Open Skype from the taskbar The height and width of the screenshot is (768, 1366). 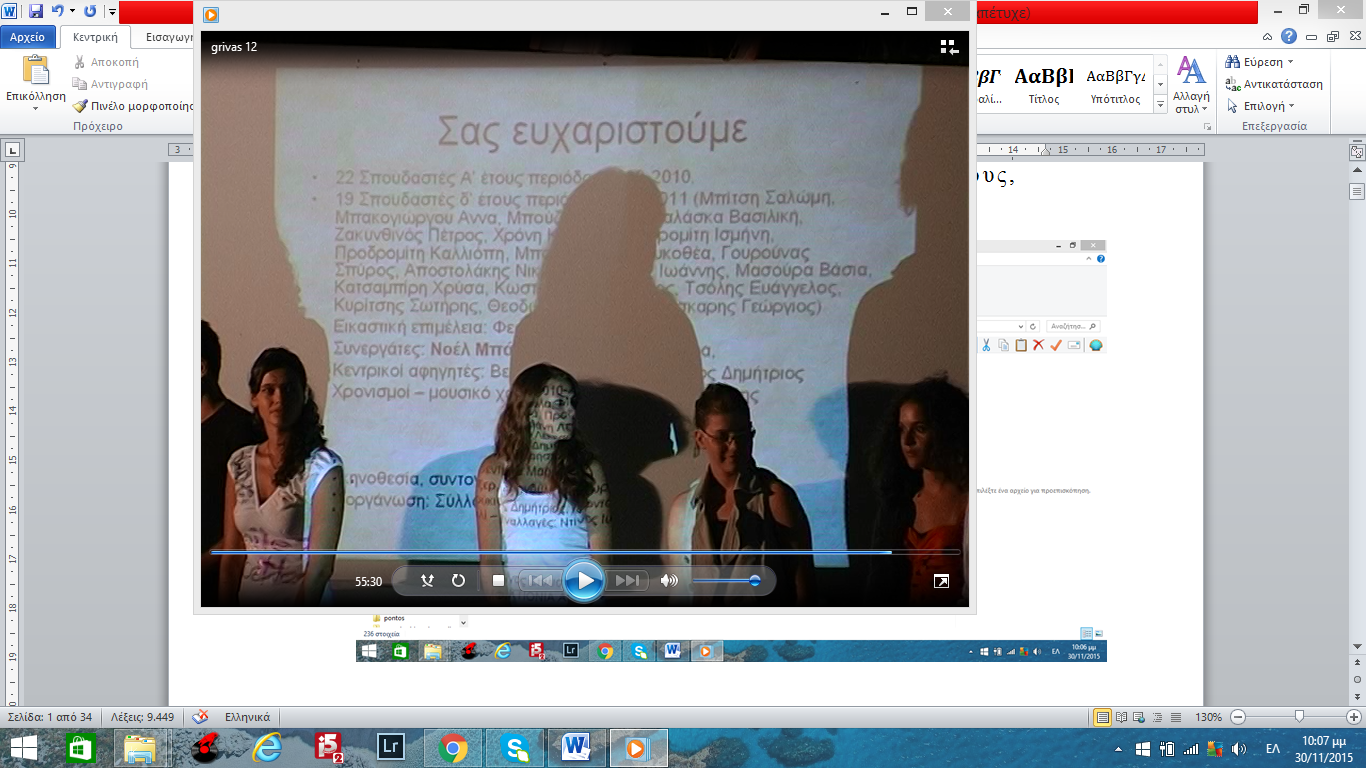[515, 748]
